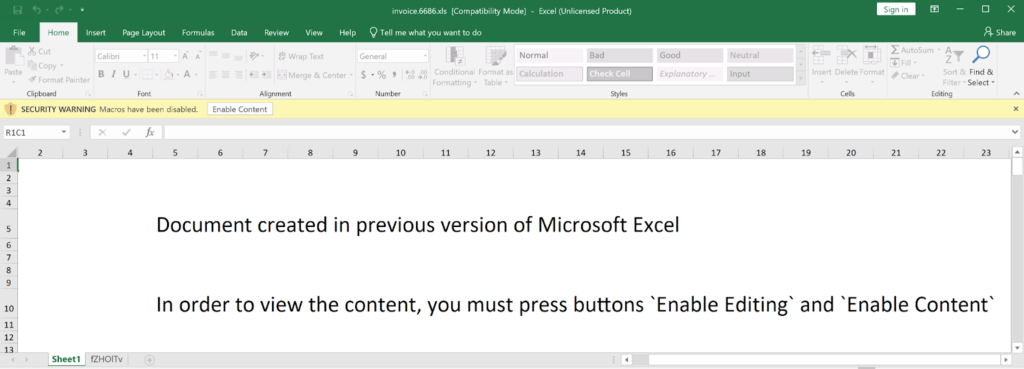Select Center horizontal alignment icon

coord(224,75)
